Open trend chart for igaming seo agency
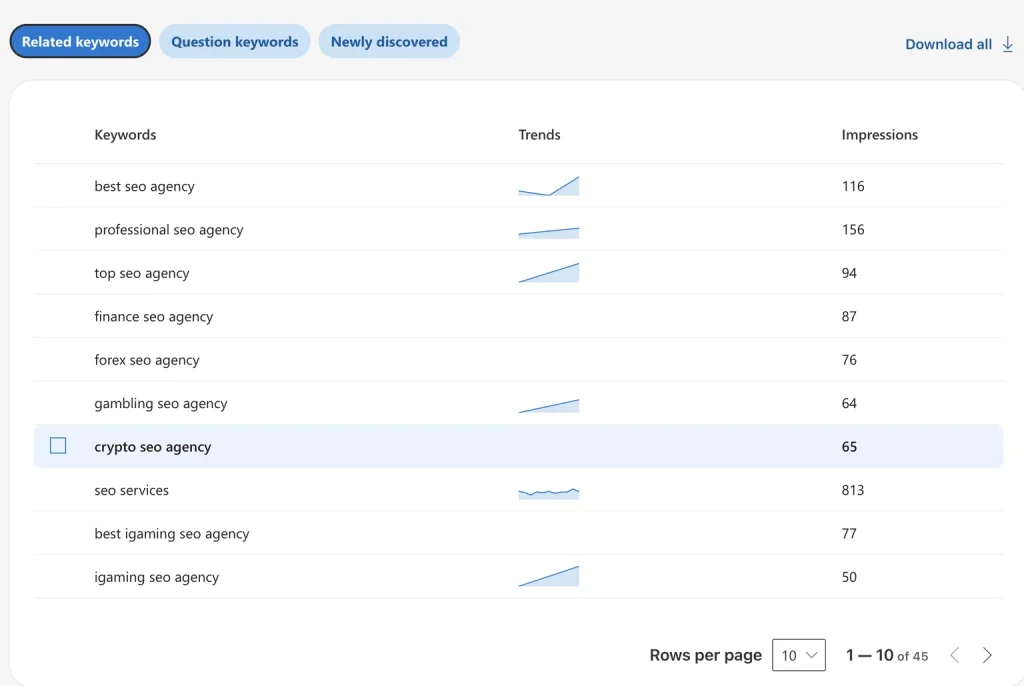The image size is (1024, 686). [549, 576]
